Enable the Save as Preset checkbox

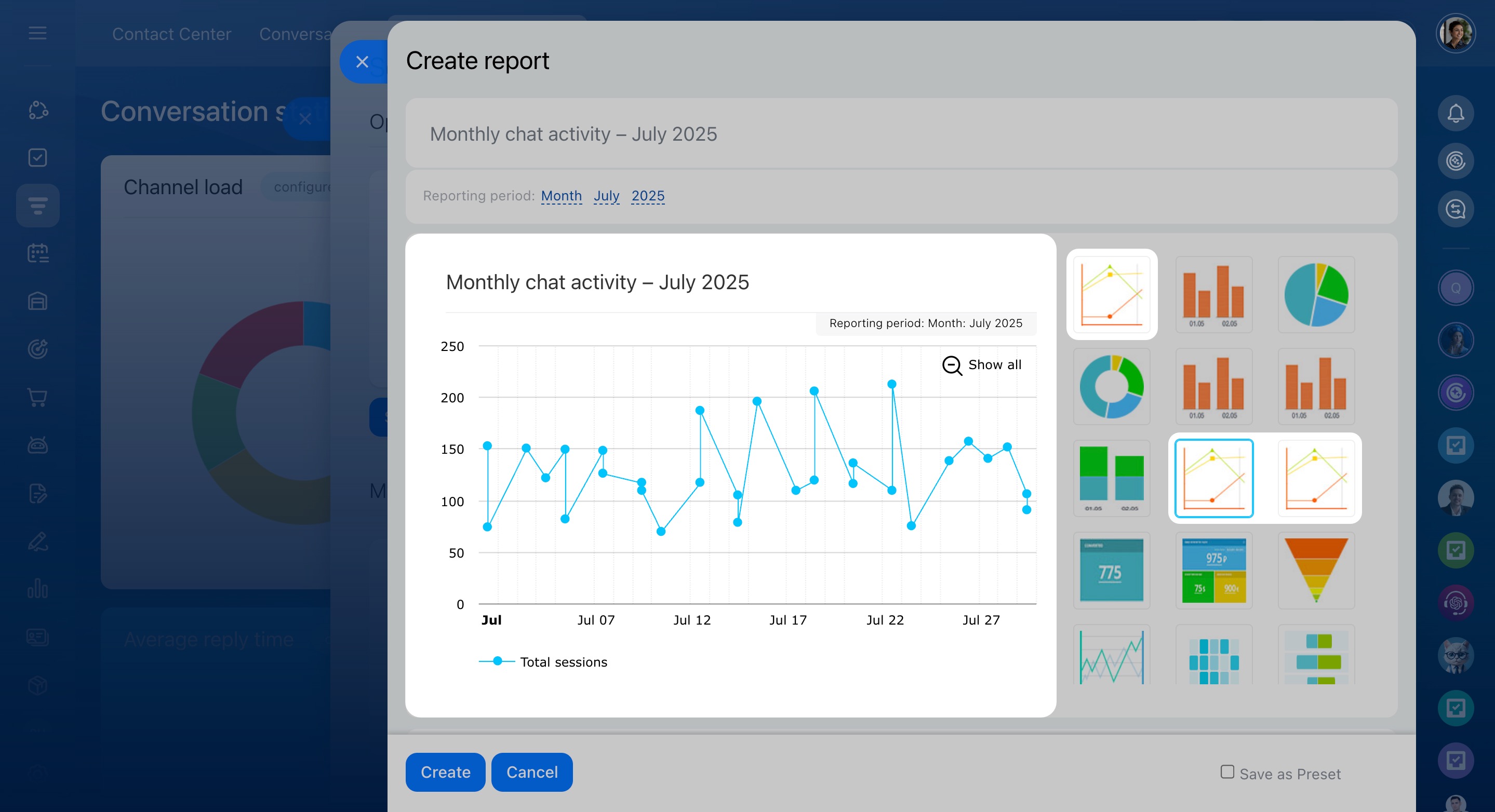click(x=1227, y=772)
